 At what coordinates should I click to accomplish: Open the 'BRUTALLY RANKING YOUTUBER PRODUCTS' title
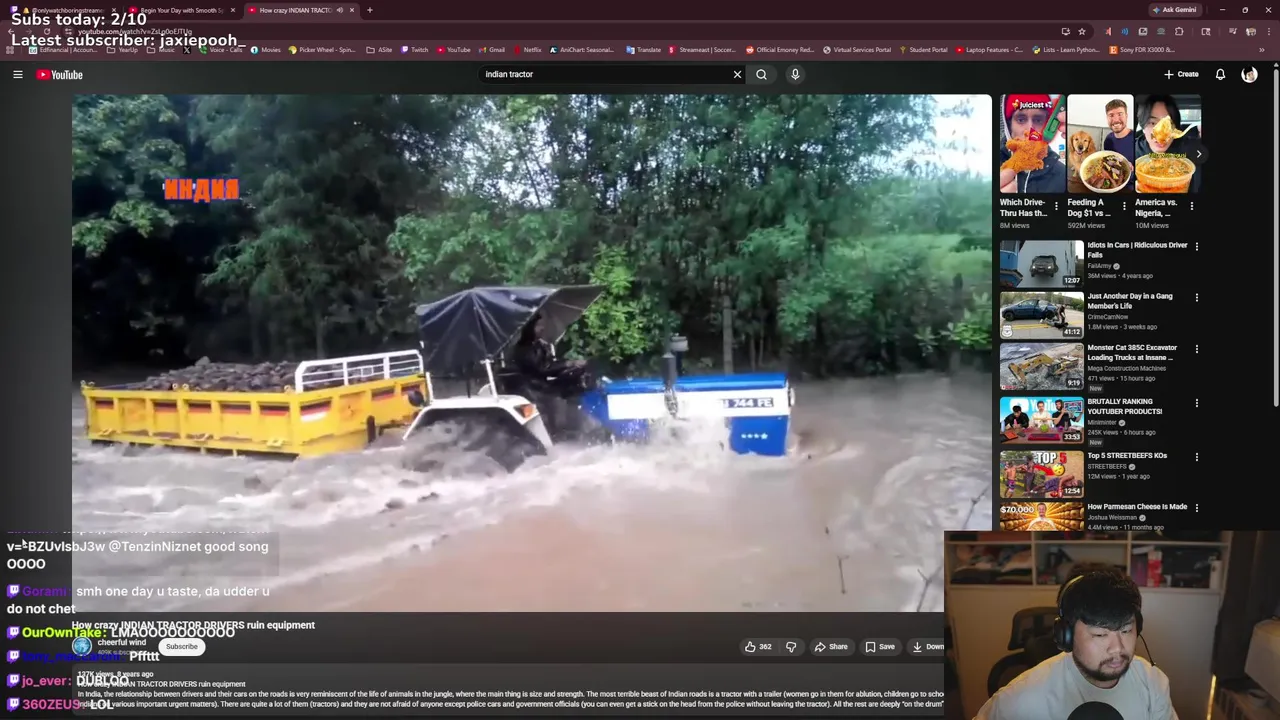(1124, 406)
